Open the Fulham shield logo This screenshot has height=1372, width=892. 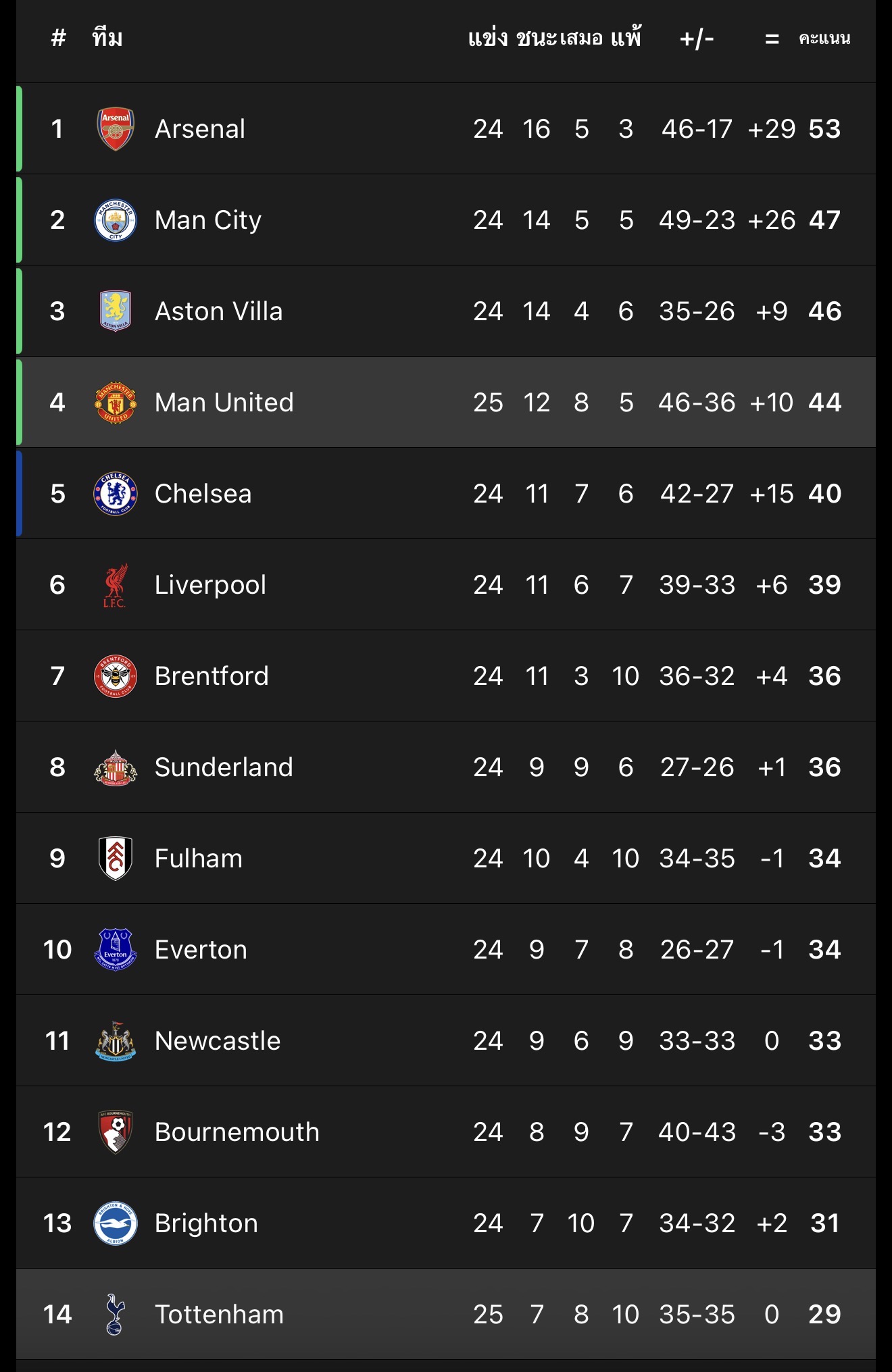(116, 859)
